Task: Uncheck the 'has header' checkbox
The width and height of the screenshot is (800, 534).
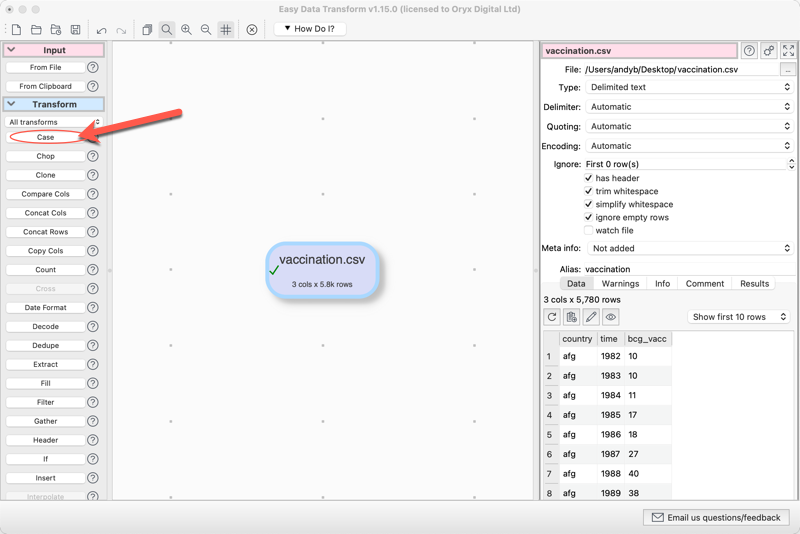Action: [x=589, y=178]
